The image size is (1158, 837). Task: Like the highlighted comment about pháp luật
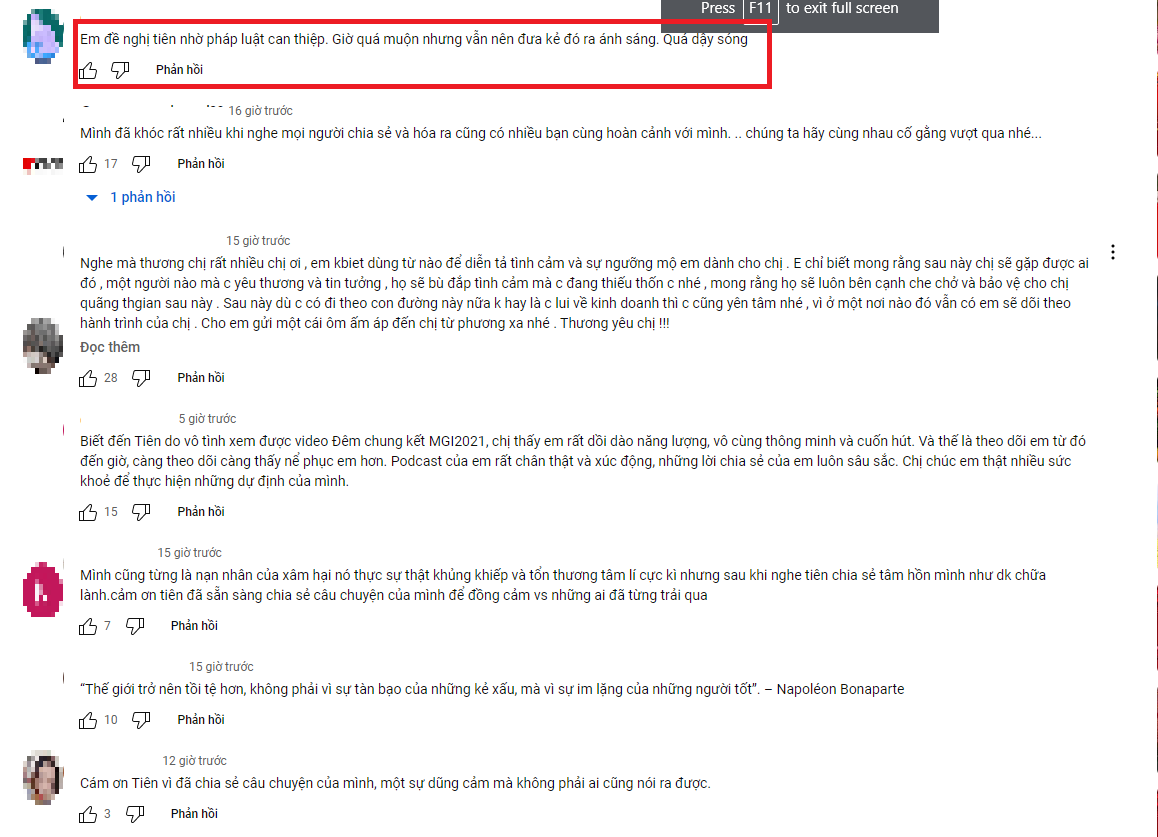point(88,70)
